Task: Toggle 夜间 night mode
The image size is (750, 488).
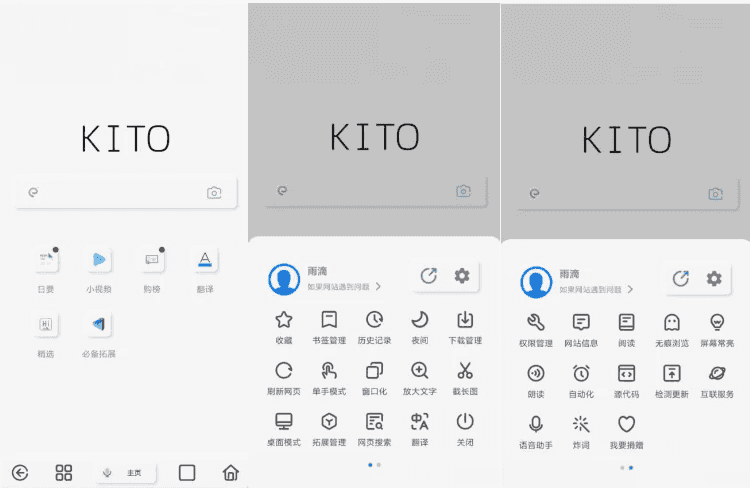Action: coord(420,320)
